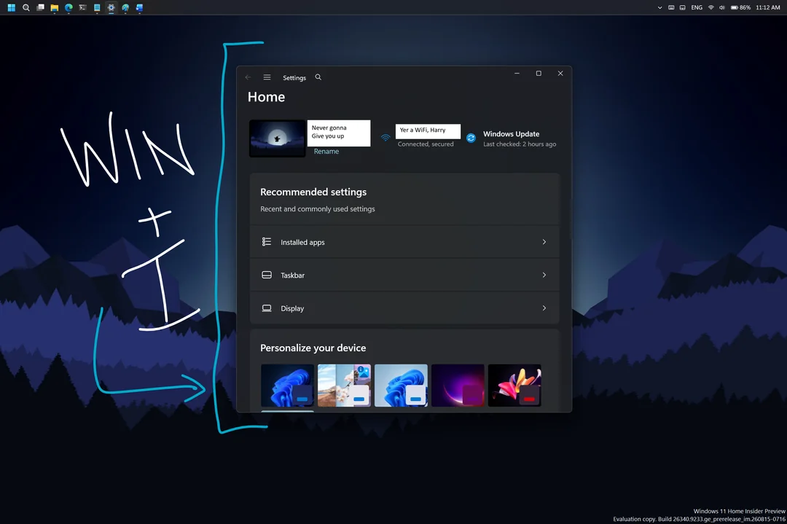Launch File Explorer from taskbar

pos(54,8)
